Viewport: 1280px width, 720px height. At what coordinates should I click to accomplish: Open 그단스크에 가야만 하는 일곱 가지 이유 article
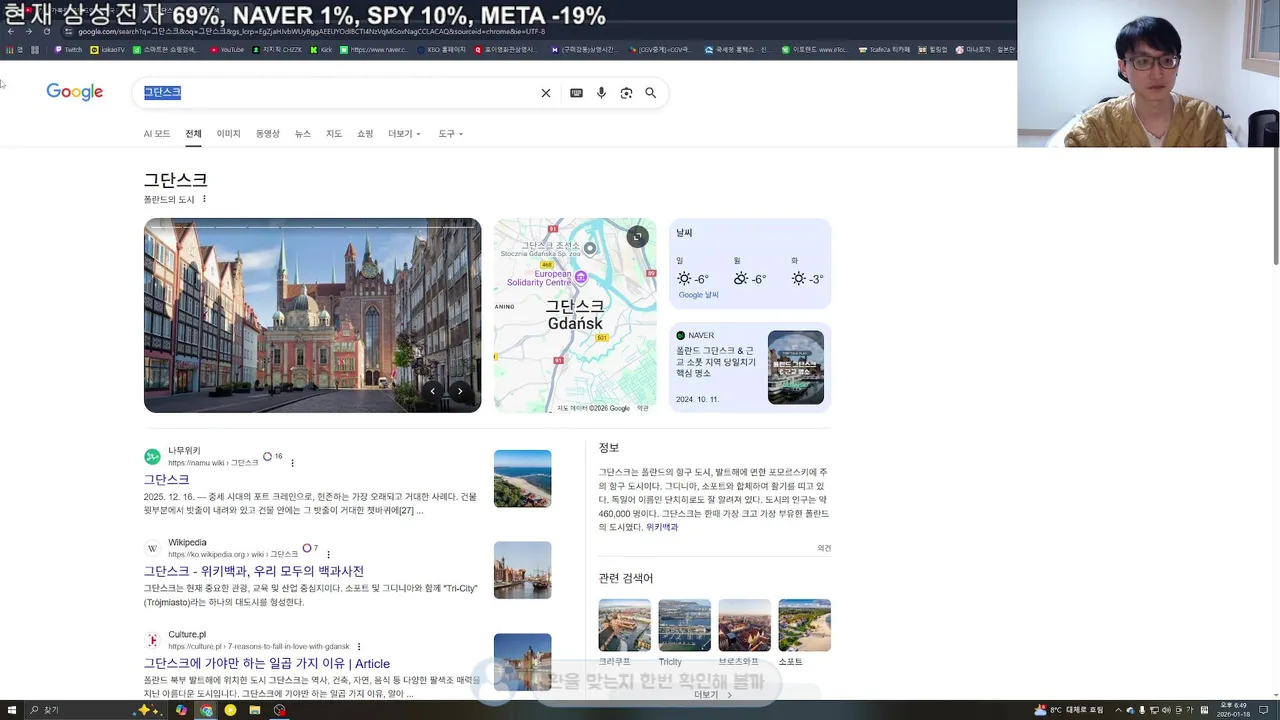tap(267, 664)
